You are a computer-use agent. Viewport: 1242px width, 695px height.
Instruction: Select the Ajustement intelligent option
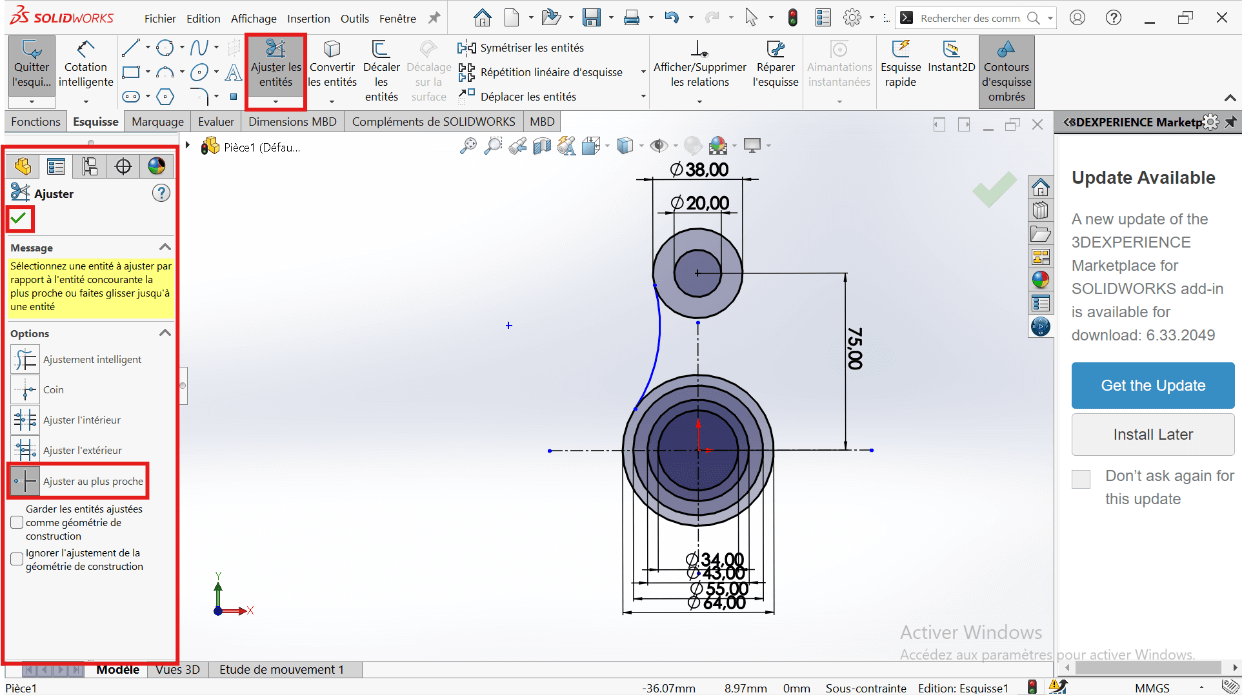pyautogui.click(x=26, y=359)
